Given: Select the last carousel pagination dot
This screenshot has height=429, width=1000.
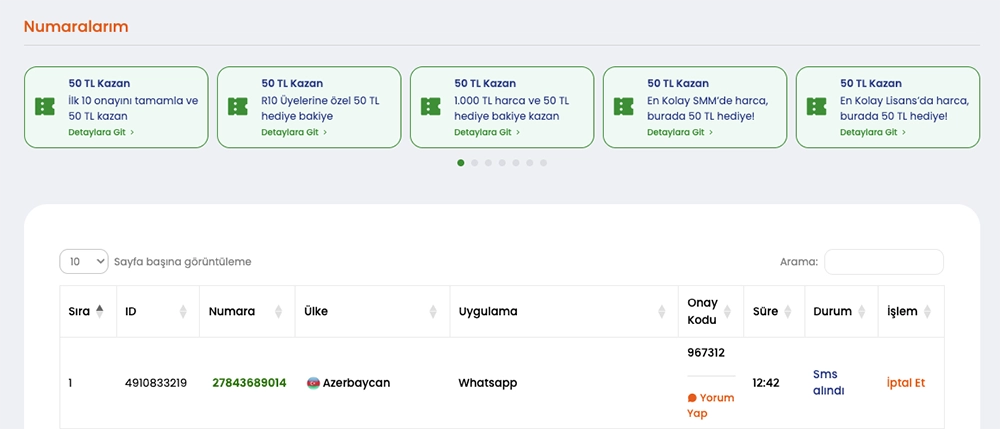Looking at the screenshot, I should (x=543, y=162).
